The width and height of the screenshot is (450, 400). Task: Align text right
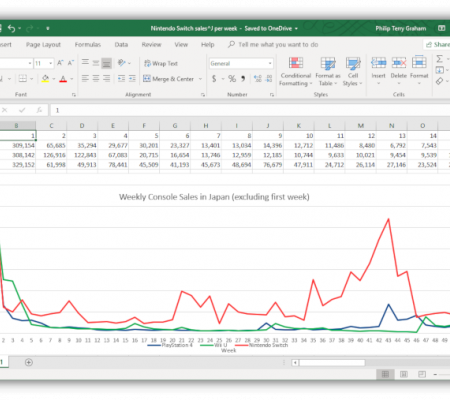point(107,79)
